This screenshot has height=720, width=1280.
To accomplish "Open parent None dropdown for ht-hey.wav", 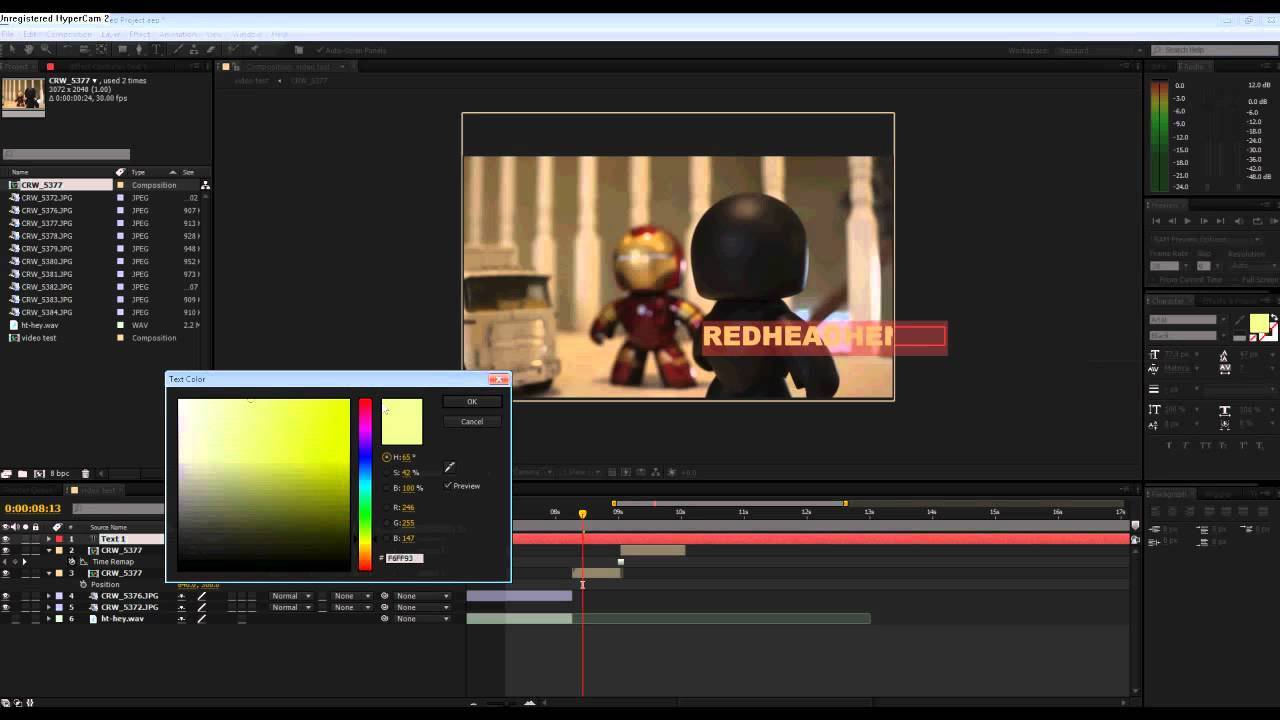I will click(x=421, y=619).
